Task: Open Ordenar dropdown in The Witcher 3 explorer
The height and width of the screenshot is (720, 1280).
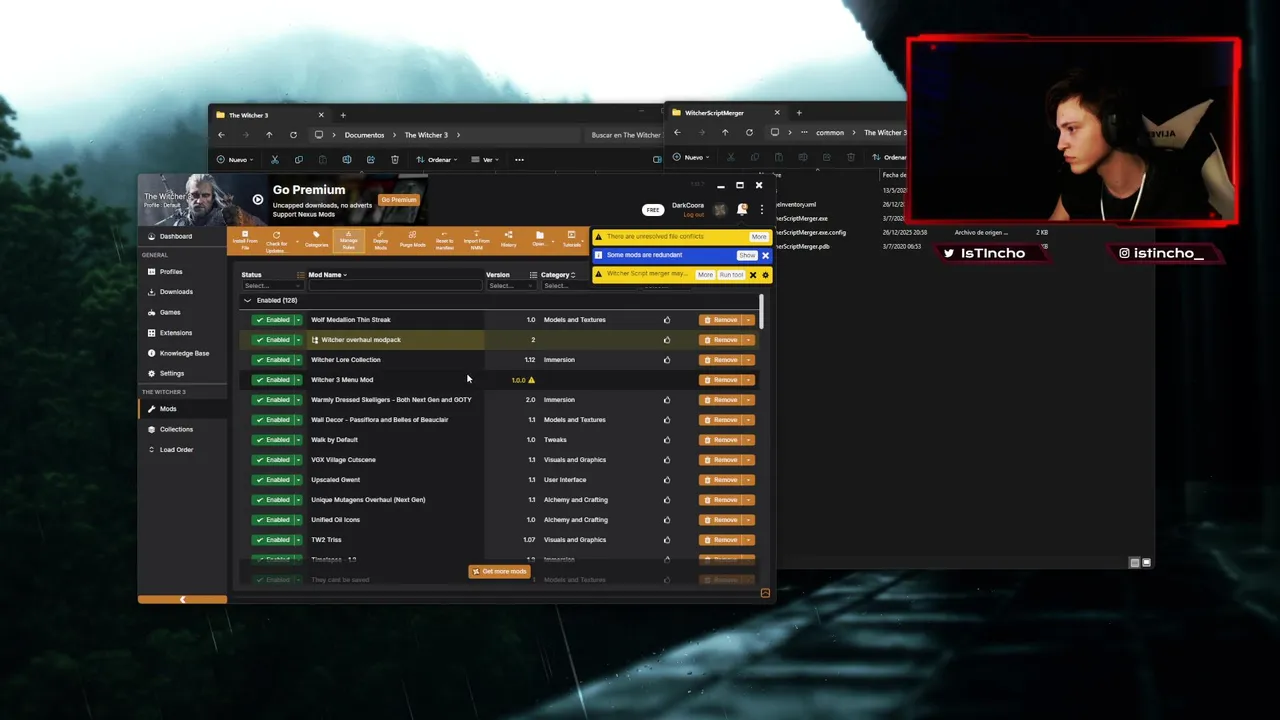Action: (438, 160)
